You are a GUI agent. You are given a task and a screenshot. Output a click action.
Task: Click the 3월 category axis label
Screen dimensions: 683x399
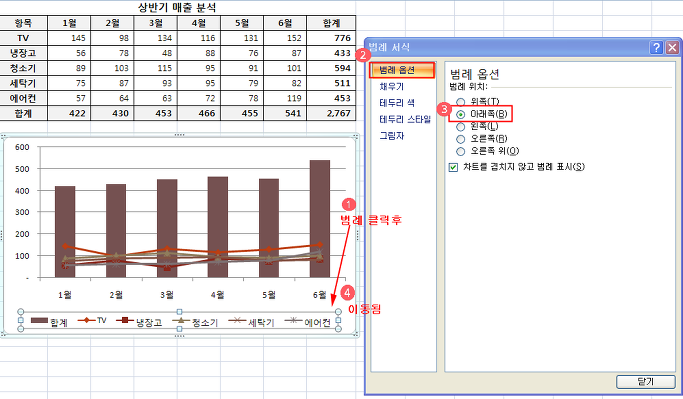(166, 295)
